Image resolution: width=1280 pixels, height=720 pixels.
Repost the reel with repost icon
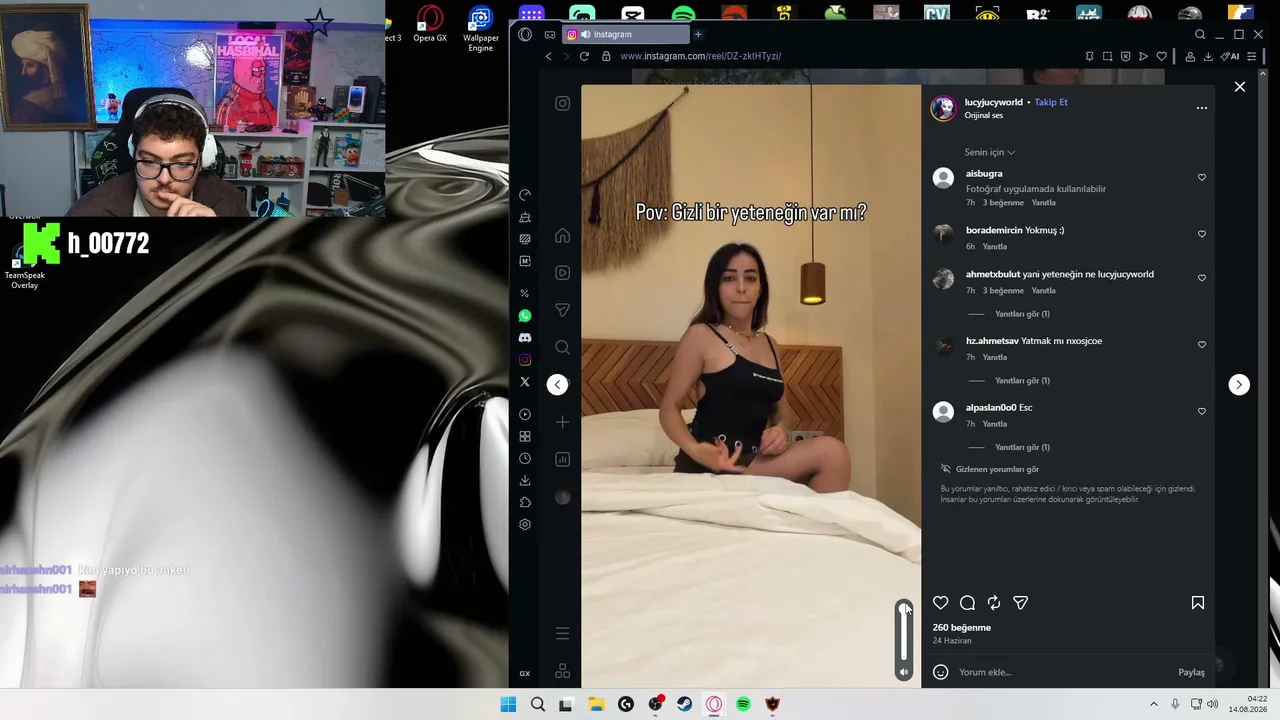[x=994, y=603]
